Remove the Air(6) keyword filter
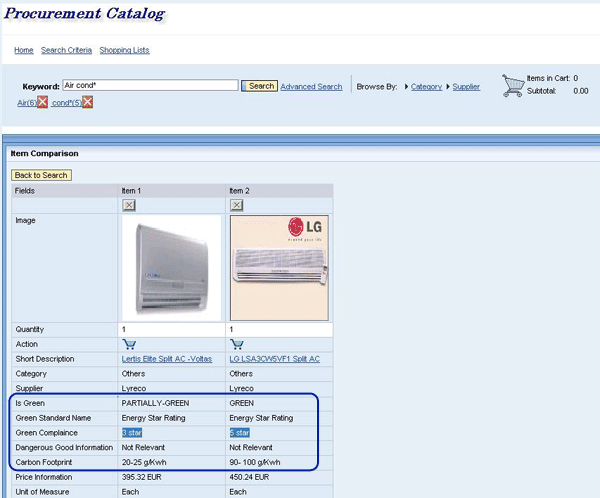This screenshot has width=600, height=498. [x=43, y=103]
